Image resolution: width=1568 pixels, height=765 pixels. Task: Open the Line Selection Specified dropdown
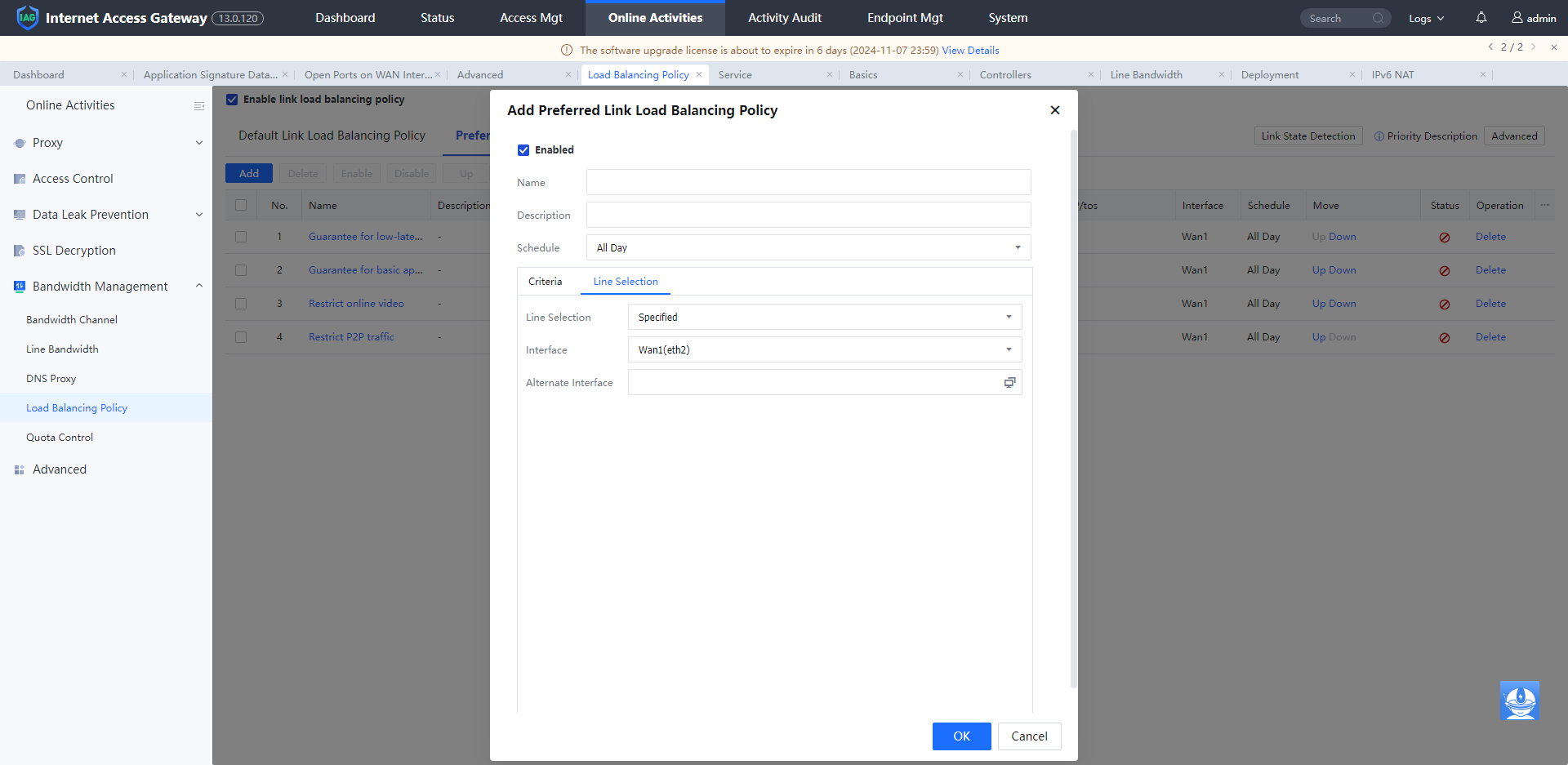[824, 317]
